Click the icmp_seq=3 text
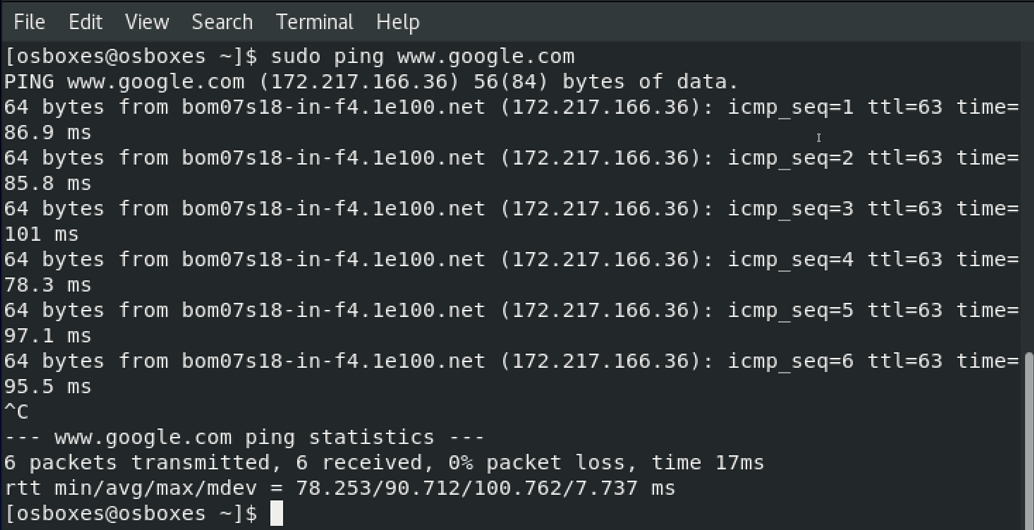The height and width of the screenshot is (530, 1034). pos(790,208)
